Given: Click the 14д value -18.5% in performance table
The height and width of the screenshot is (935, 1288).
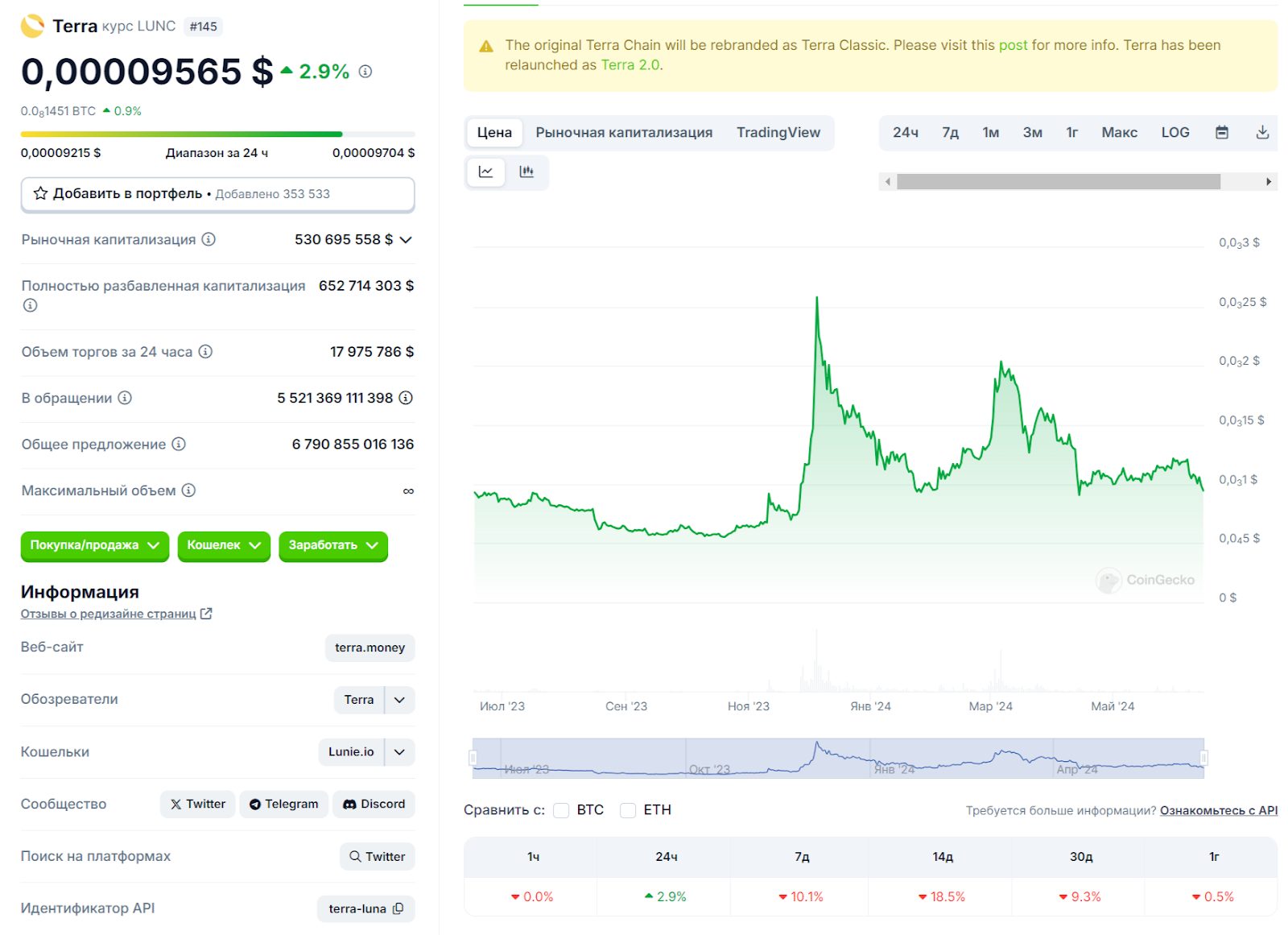Looking at the screenshot, I should tap(942, 897).
